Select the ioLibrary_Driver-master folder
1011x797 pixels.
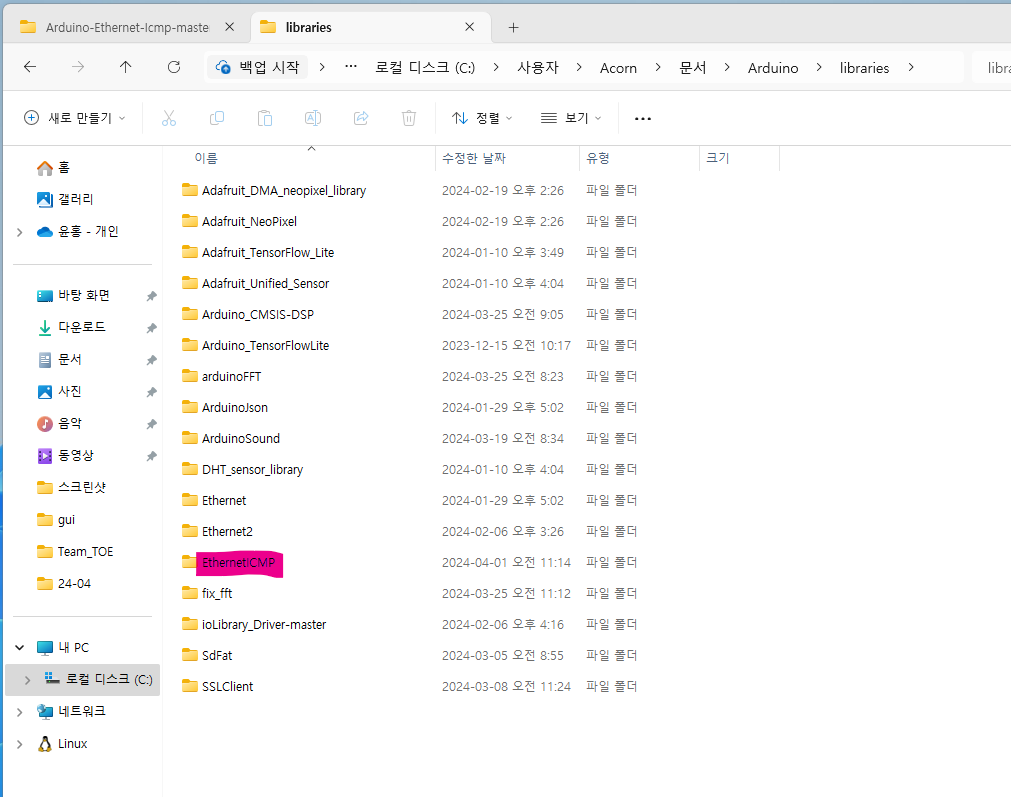tap(264, 625)
